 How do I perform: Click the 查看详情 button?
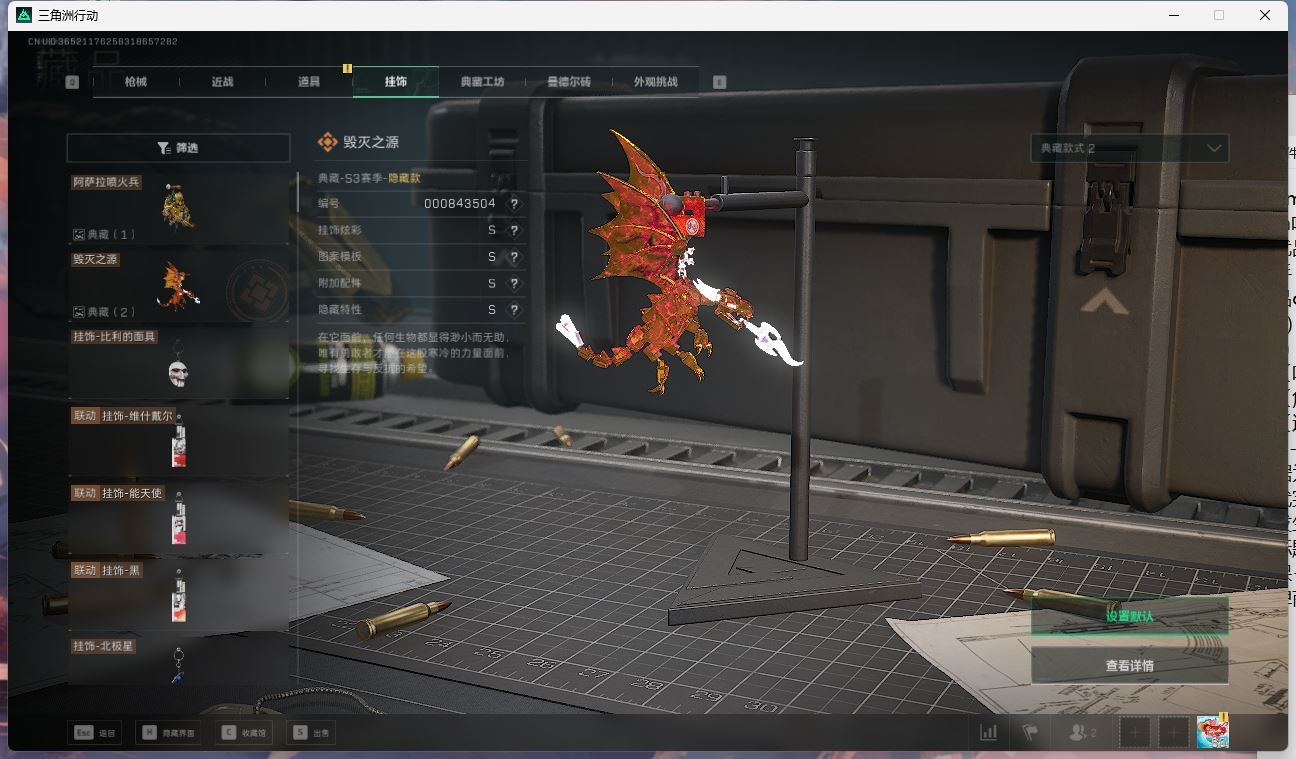(x=1129, y=665)
